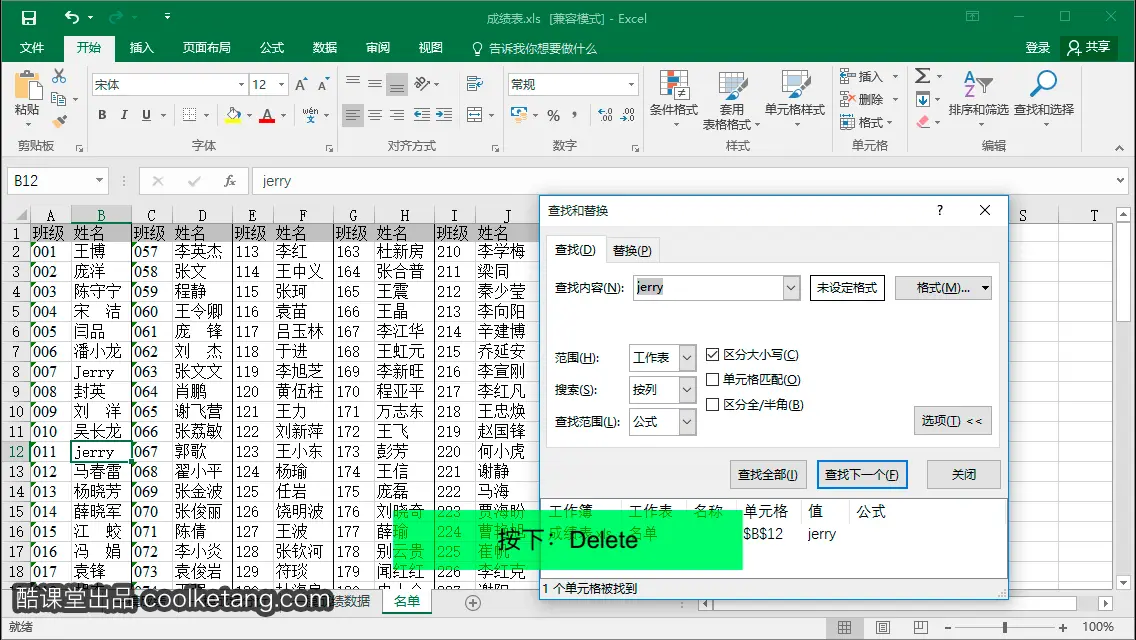The width and height of the screenshot is (1136, 640).
Task: Click the Cut scissors icon
Action: tap(59, 75)
